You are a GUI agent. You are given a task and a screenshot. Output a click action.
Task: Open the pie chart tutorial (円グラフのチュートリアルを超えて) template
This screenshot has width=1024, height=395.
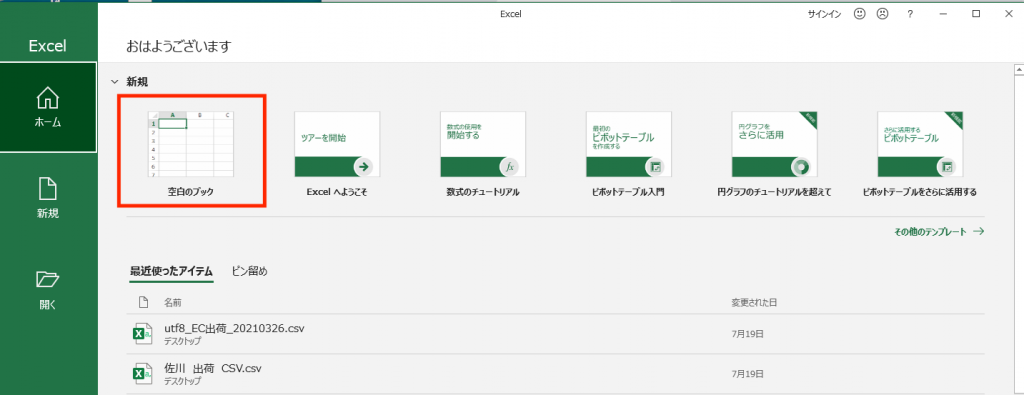775,153
